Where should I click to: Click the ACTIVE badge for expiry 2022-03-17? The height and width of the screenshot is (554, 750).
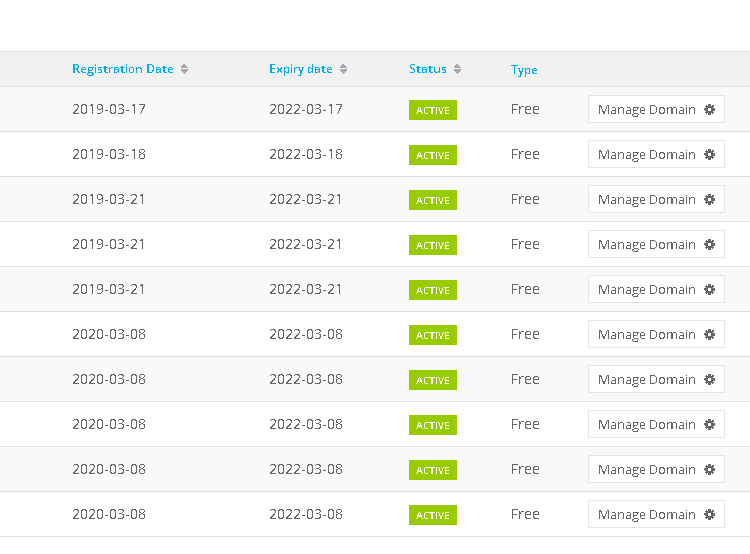coord(433,110)
